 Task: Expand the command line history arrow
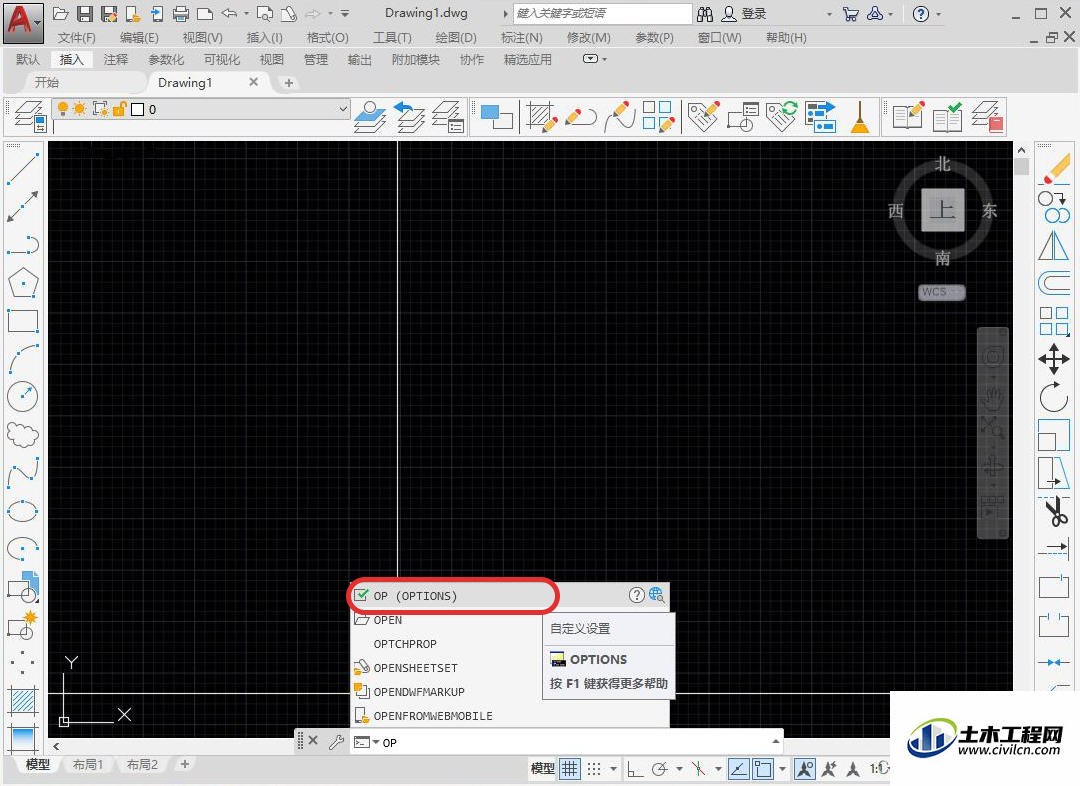tap(776, 741)
